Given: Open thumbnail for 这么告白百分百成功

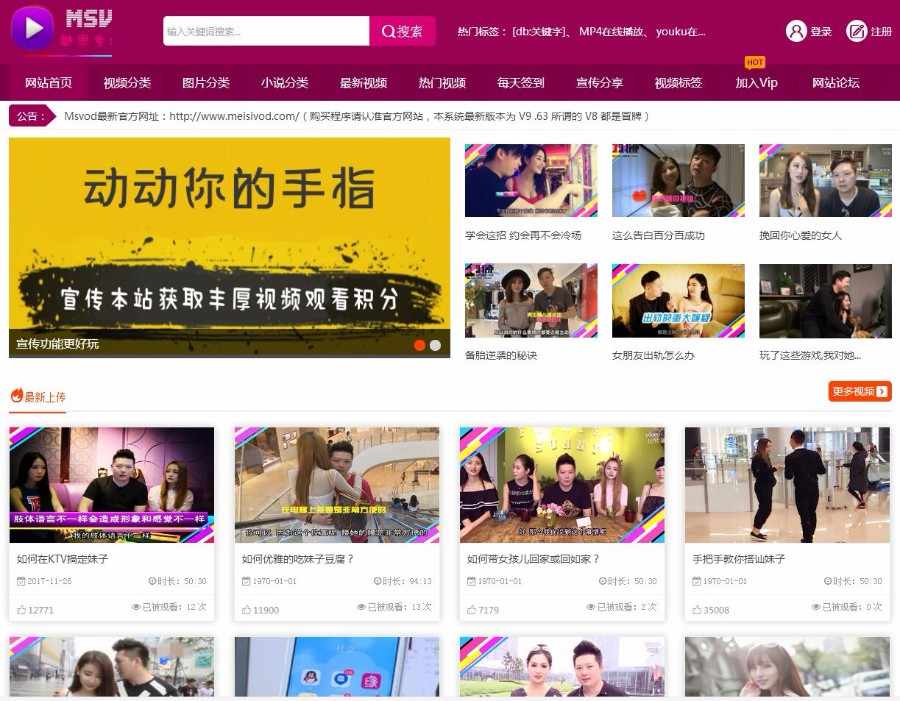Looking at the screenshot, I should 678,180.
